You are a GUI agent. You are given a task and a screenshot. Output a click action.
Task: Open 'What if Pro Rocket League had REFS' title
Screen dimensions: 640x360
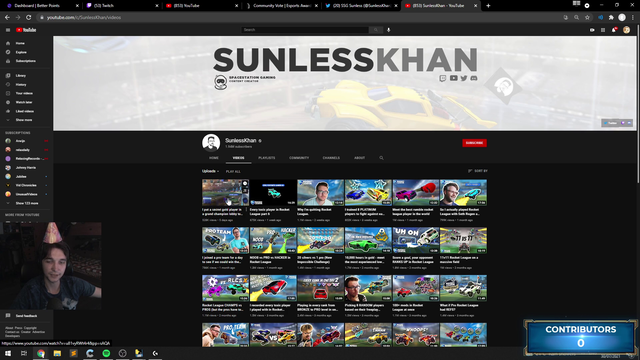[x=460, y=307]
